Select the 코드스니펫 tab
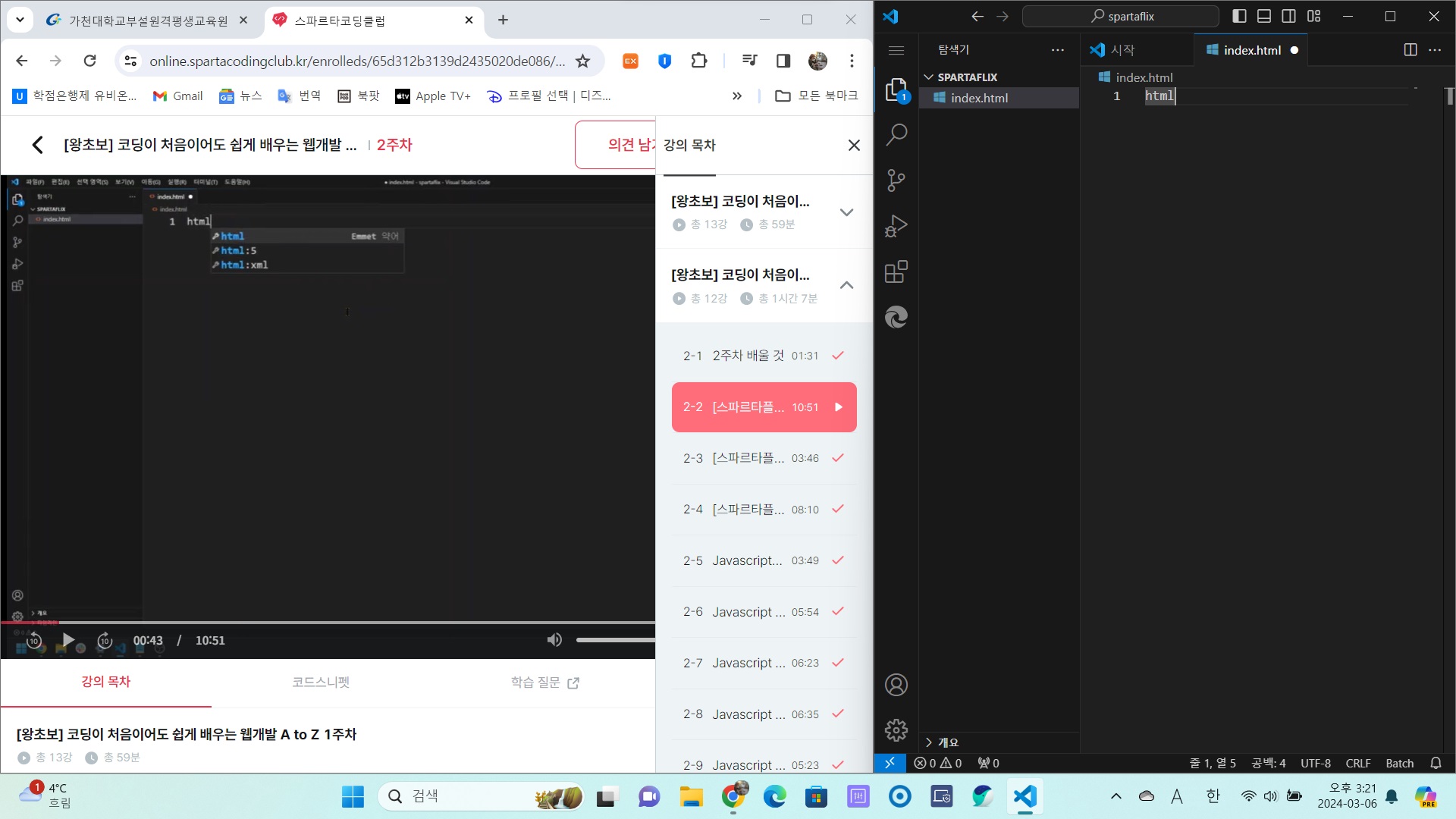The width and height of the screenshot is (1456, 819). 321,682
